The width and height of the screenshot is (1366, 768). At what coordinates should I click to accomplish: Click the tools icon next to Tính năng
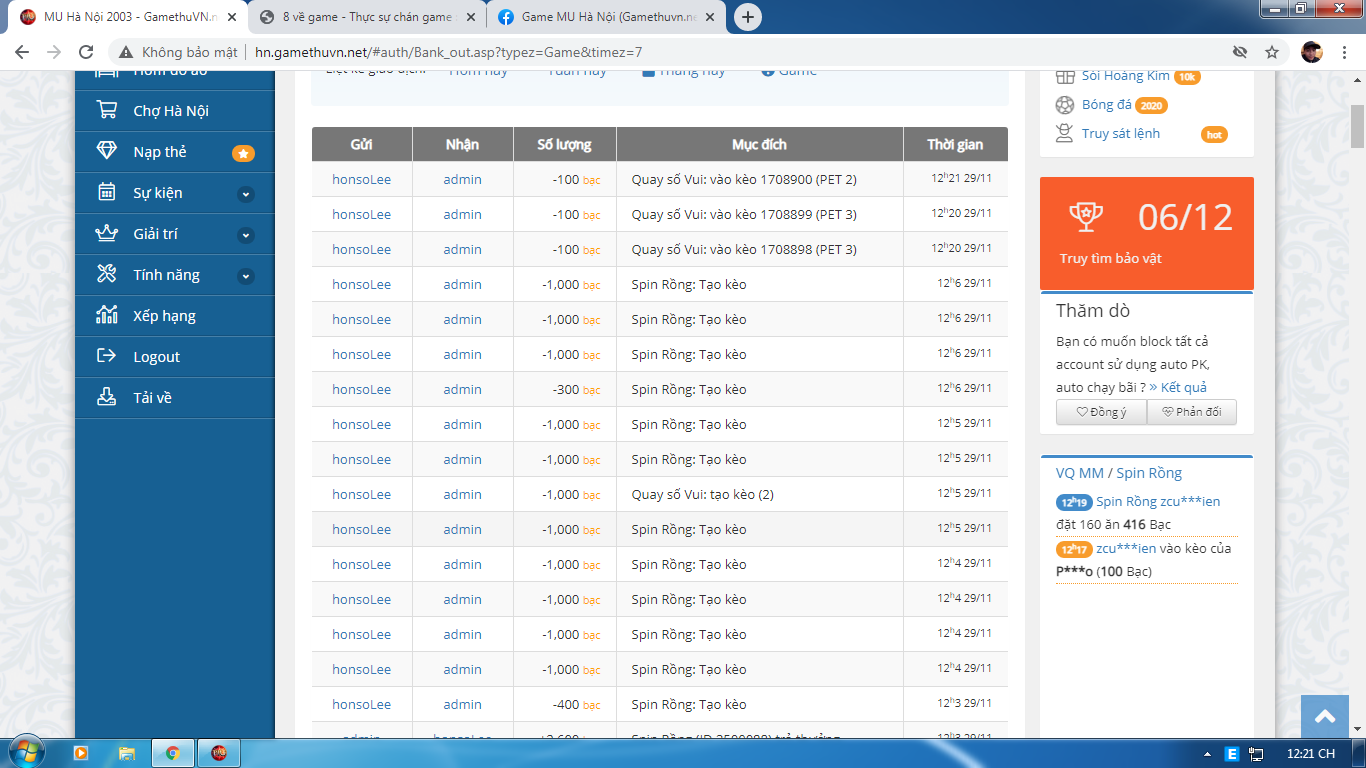click(x=106, y=275)
